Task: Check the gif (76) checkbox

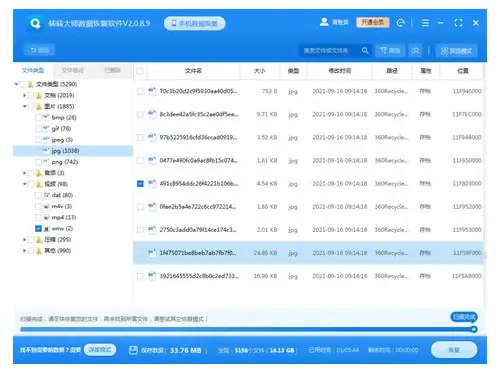Action: click(x=38, y=128)
